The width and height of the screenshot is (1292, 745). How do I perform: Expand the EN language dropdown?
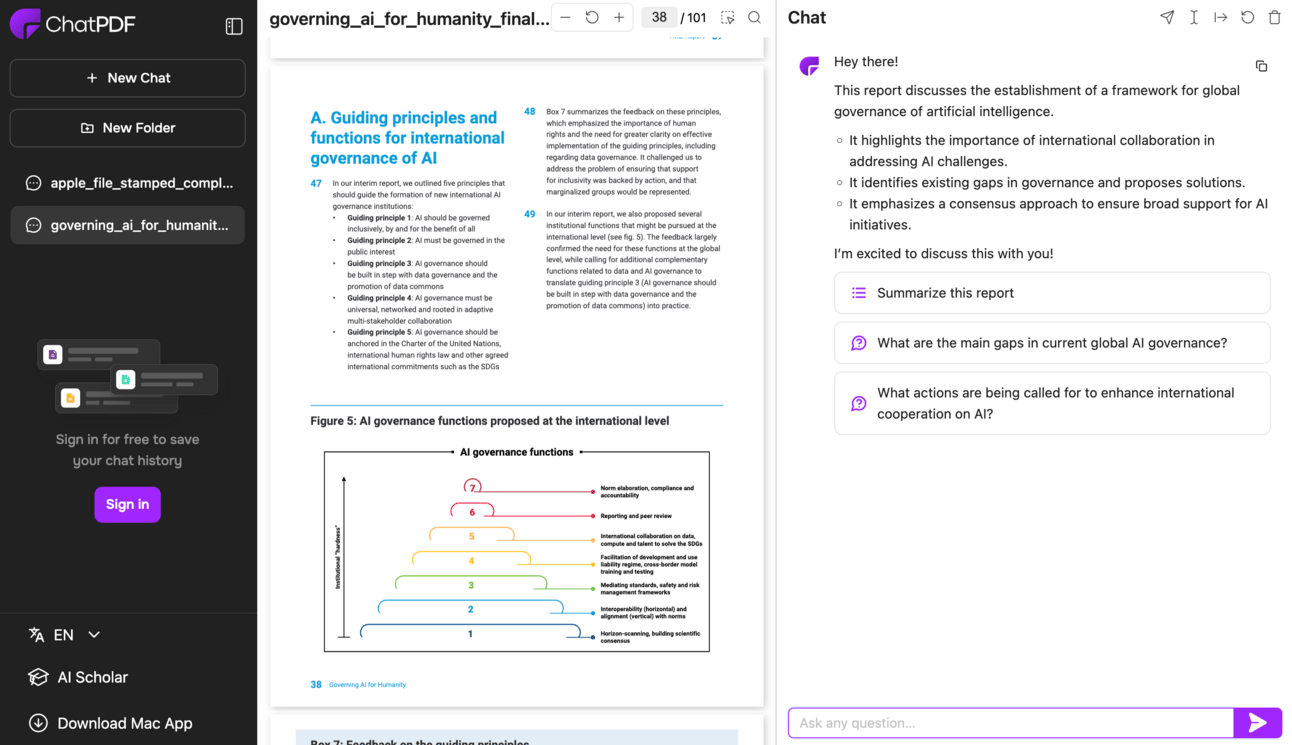click(x=65, y=635)
